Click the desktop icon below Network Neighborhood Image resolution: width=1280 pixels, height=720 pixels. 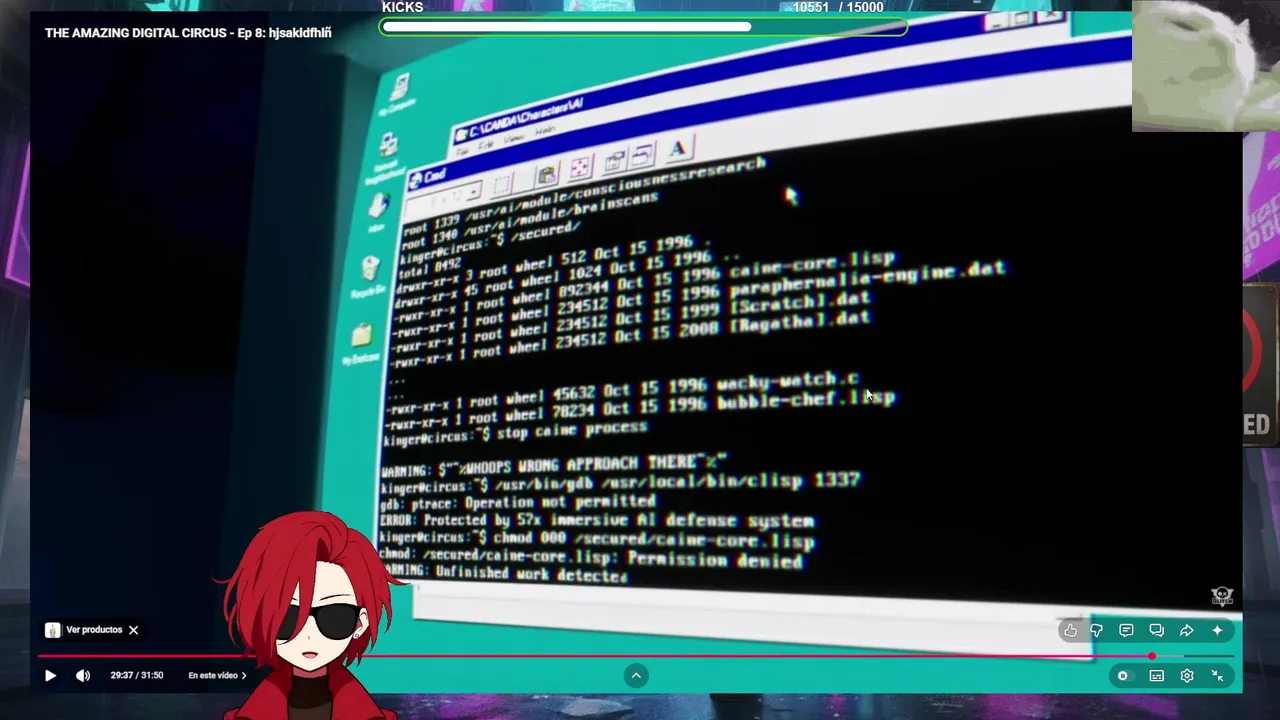point(378,210)
